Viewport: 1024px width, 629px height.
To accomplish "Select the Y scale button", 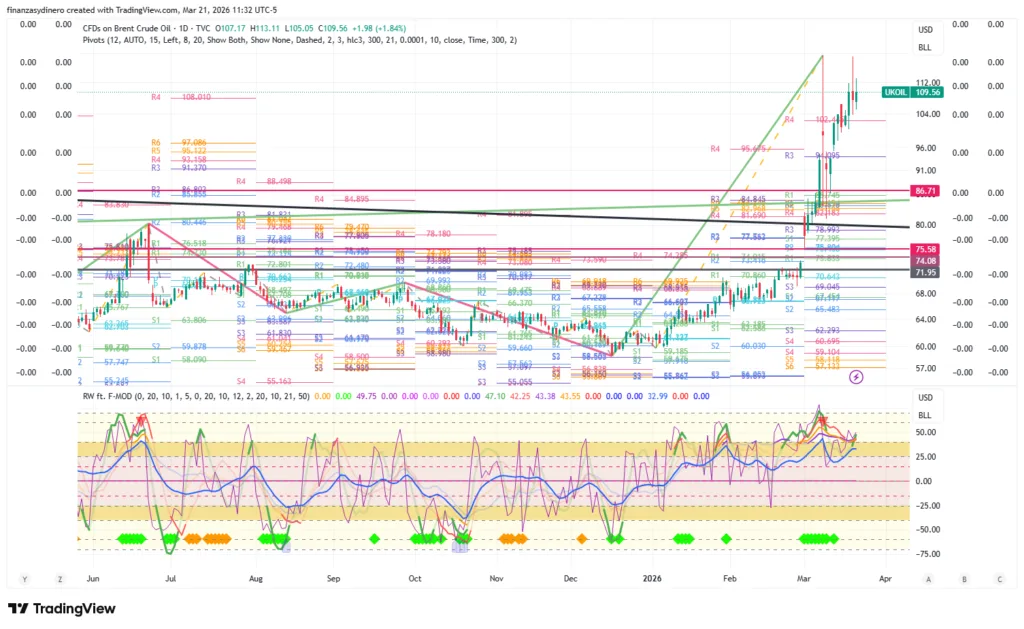I will click(x=25, y=579).
